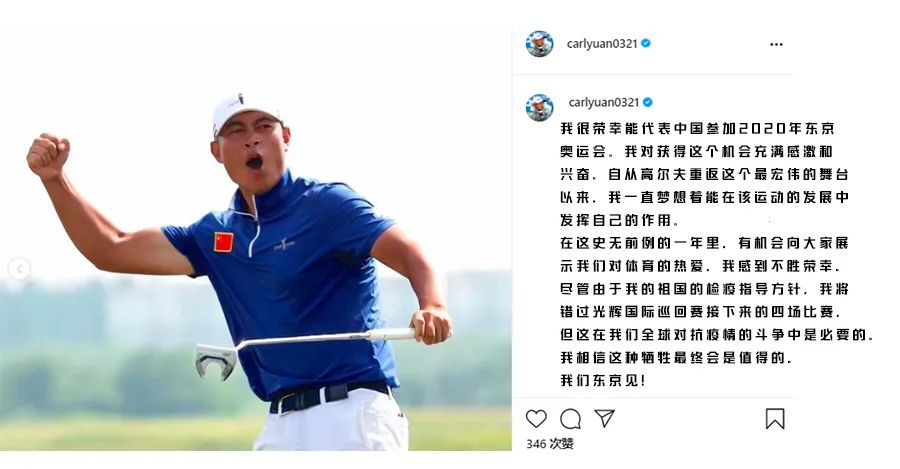Click first caption line about 2020年东京
Viewport: 900px width, 469px height.
coord(697,128)
